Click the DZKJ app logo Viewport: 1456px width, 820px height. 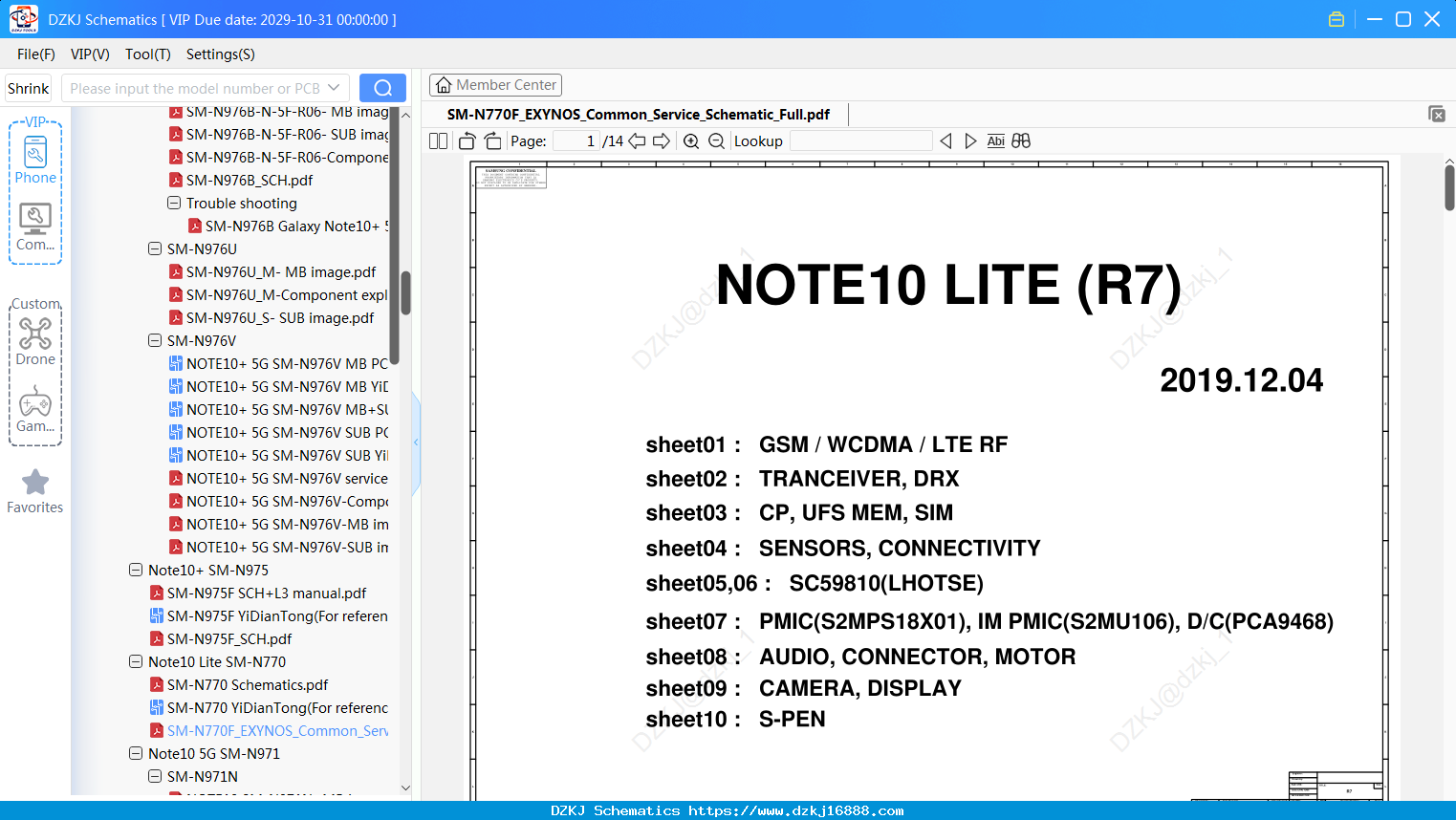[x=23, y=19]
